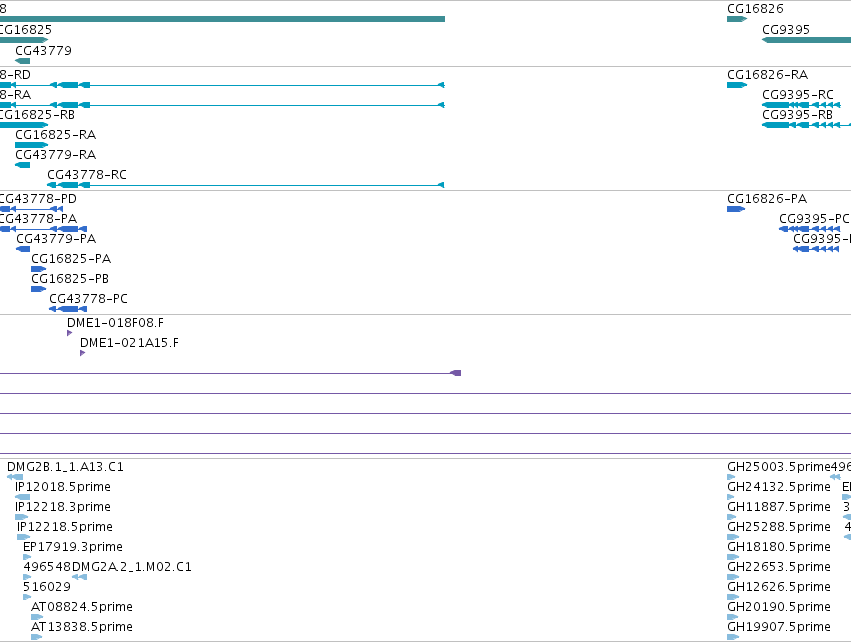Select the GH25288.5prime EST label
Image resolution: width=851 pixels, height=642 pixels.
(779, 527)
